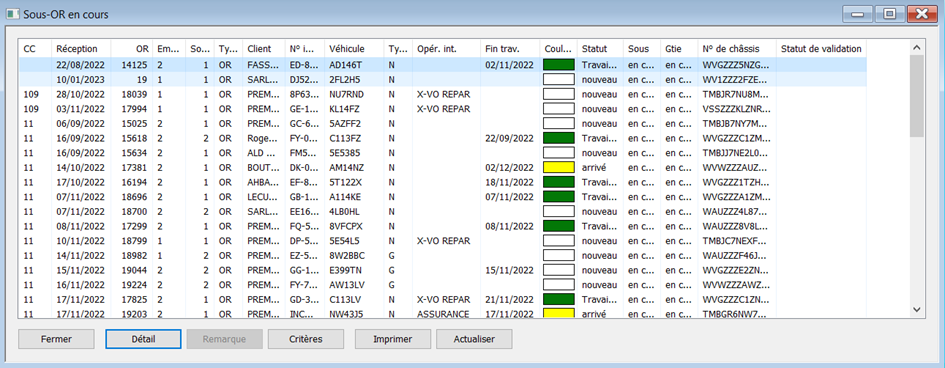This screenshot has height=368, width=945.
Task: Select OR number 17299
Action: point(134,226)
